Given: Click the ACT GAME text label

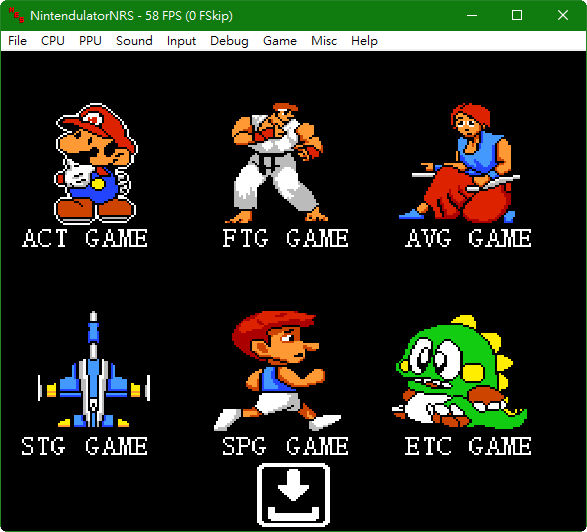Looking at the screenshot, I should (85, 238).
